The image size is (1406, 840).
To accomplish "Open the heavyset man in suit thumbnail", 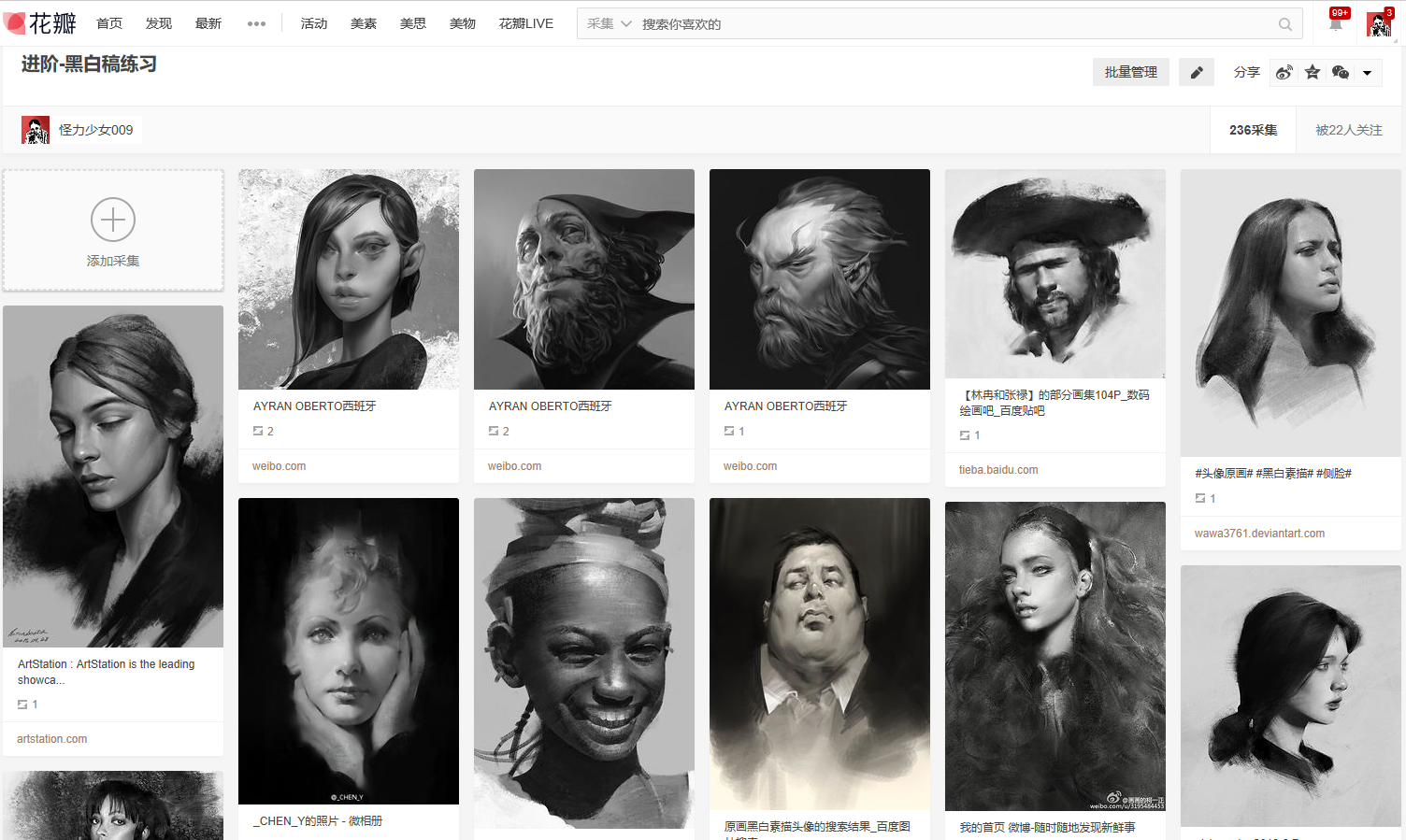I will (820, 654).
